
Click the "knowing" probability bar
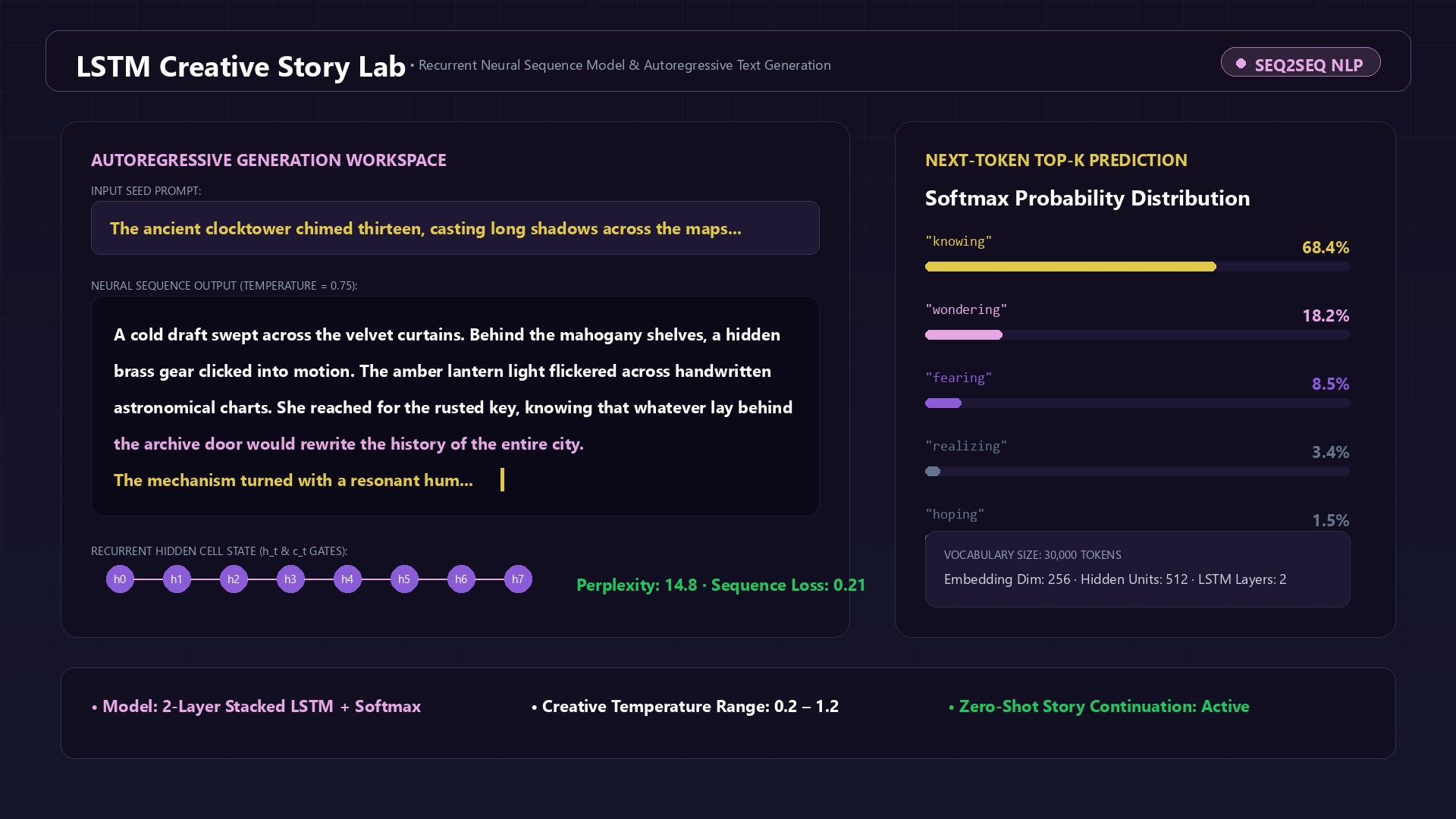1137,266
